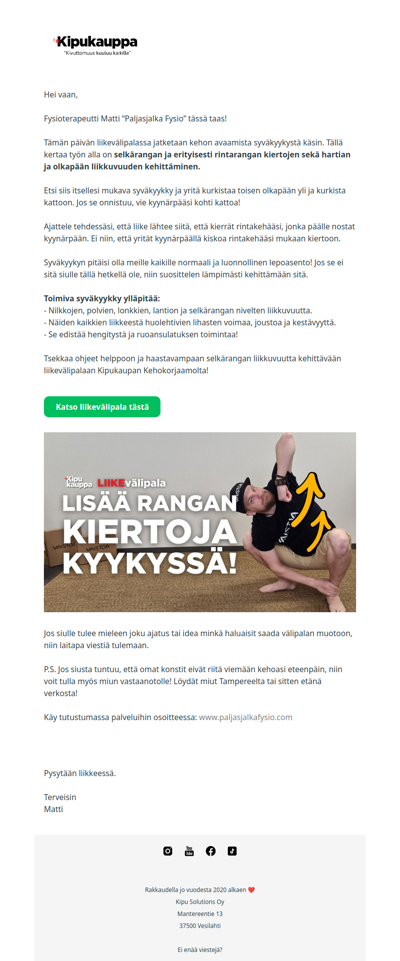Click the 'Ei enää viestejä?' unsubscribe text

pos(200,949)
